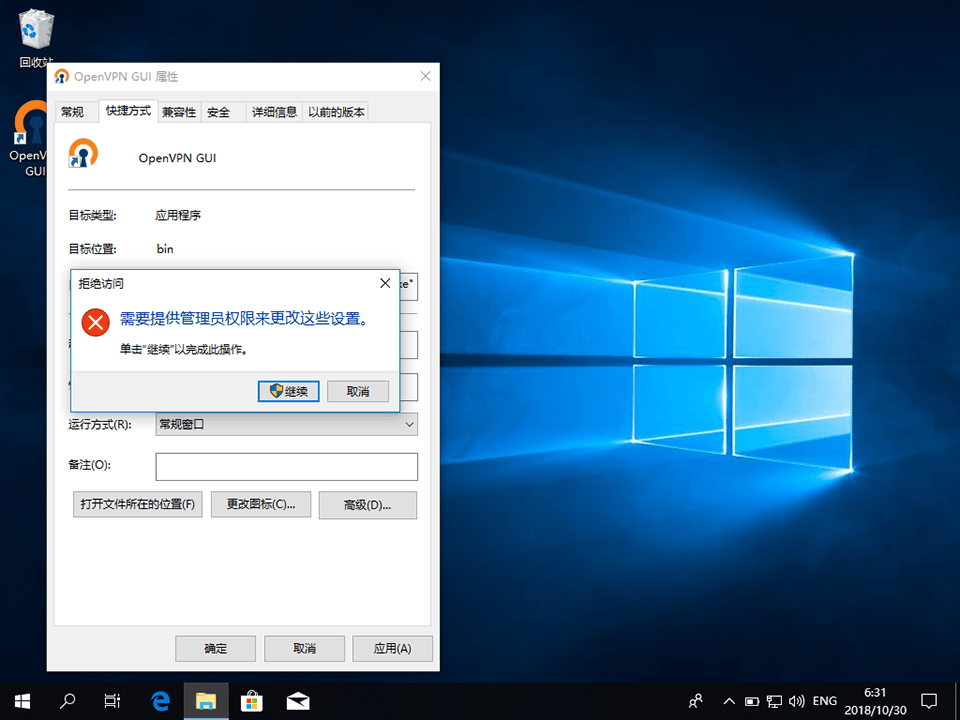
Task: Click 确定 in the properties window
Action: 216,648
